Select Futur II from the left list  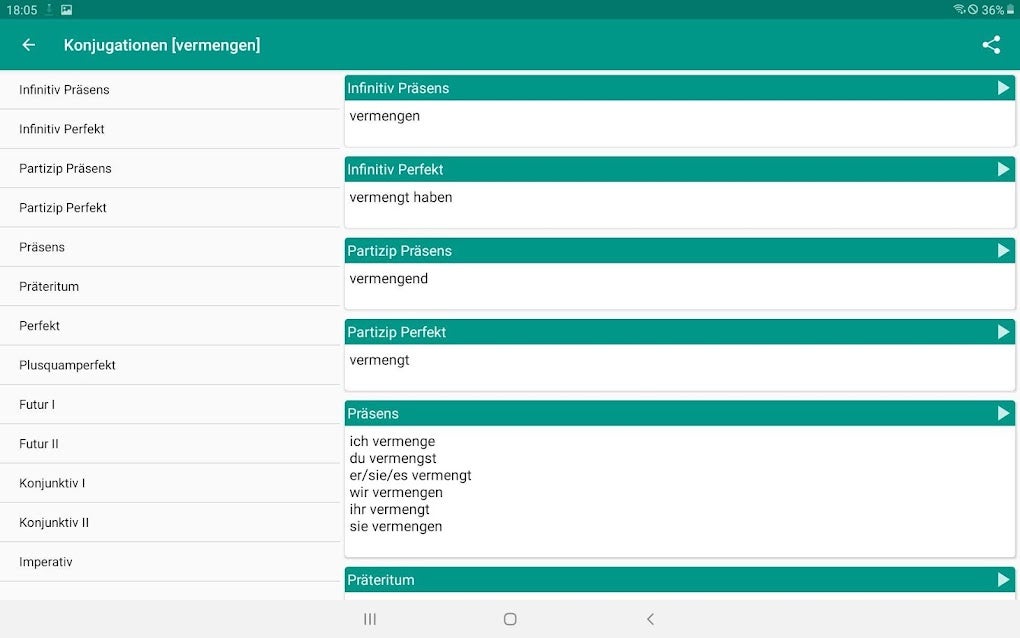tap(39, 443)
